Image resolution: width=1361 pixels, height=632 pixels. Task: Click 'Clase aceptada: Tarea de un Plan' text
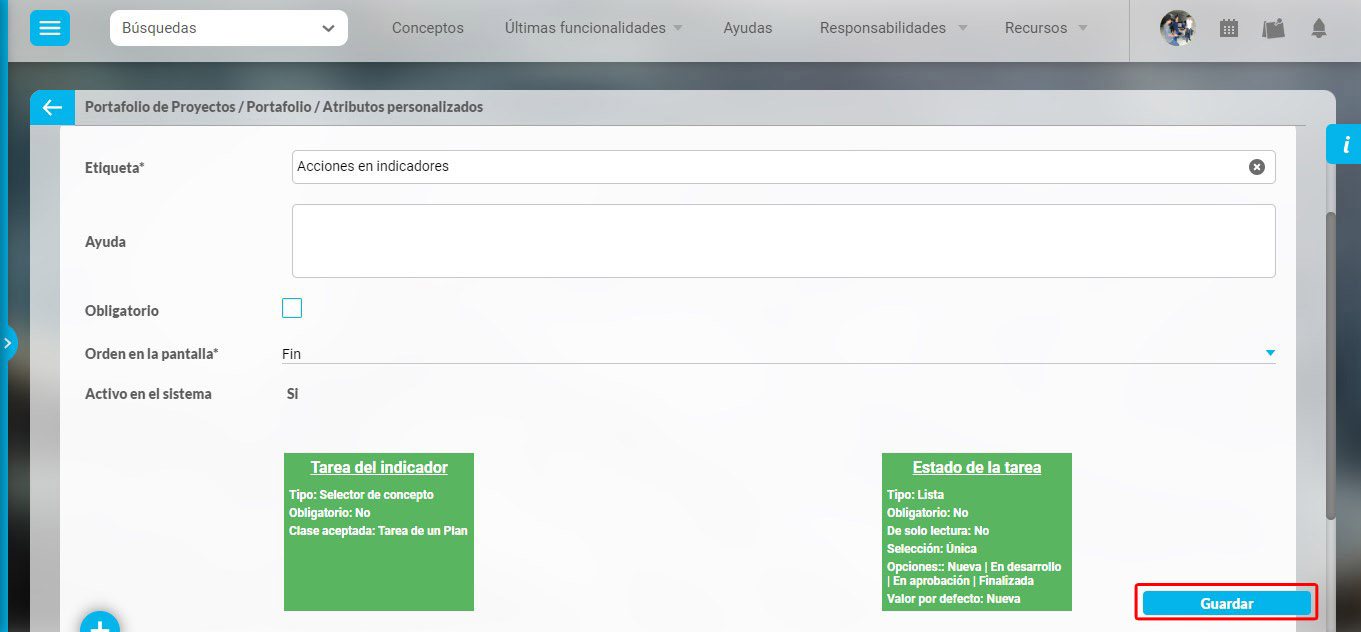(x=378, y=531)
